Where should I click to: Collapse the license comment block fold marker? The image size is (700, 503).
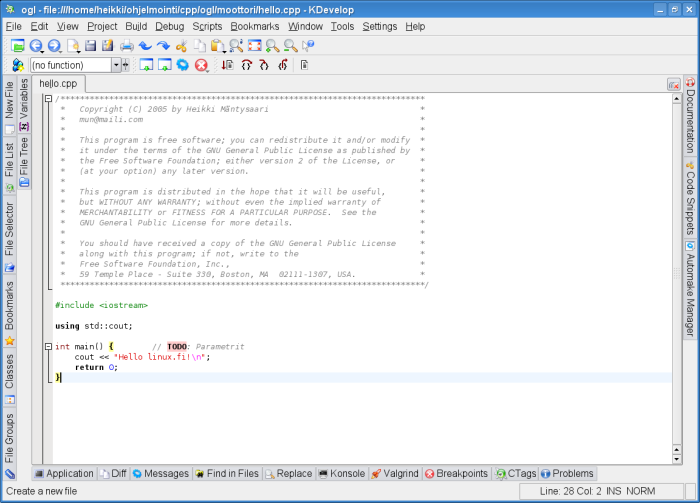click(x=49, y=98)
